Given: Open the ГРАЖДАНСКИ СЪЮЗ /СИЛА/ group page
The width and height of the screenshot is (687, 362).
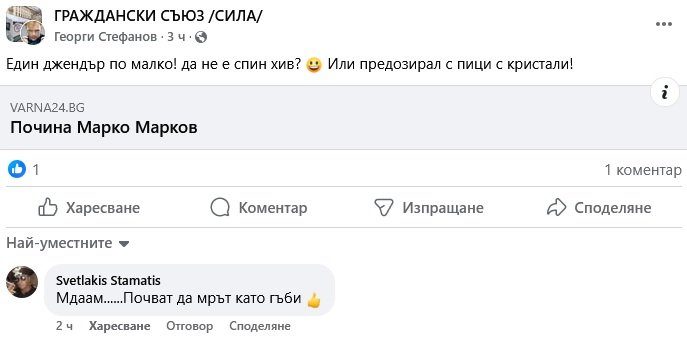Looking at the screenshot, I should (158, 16).
